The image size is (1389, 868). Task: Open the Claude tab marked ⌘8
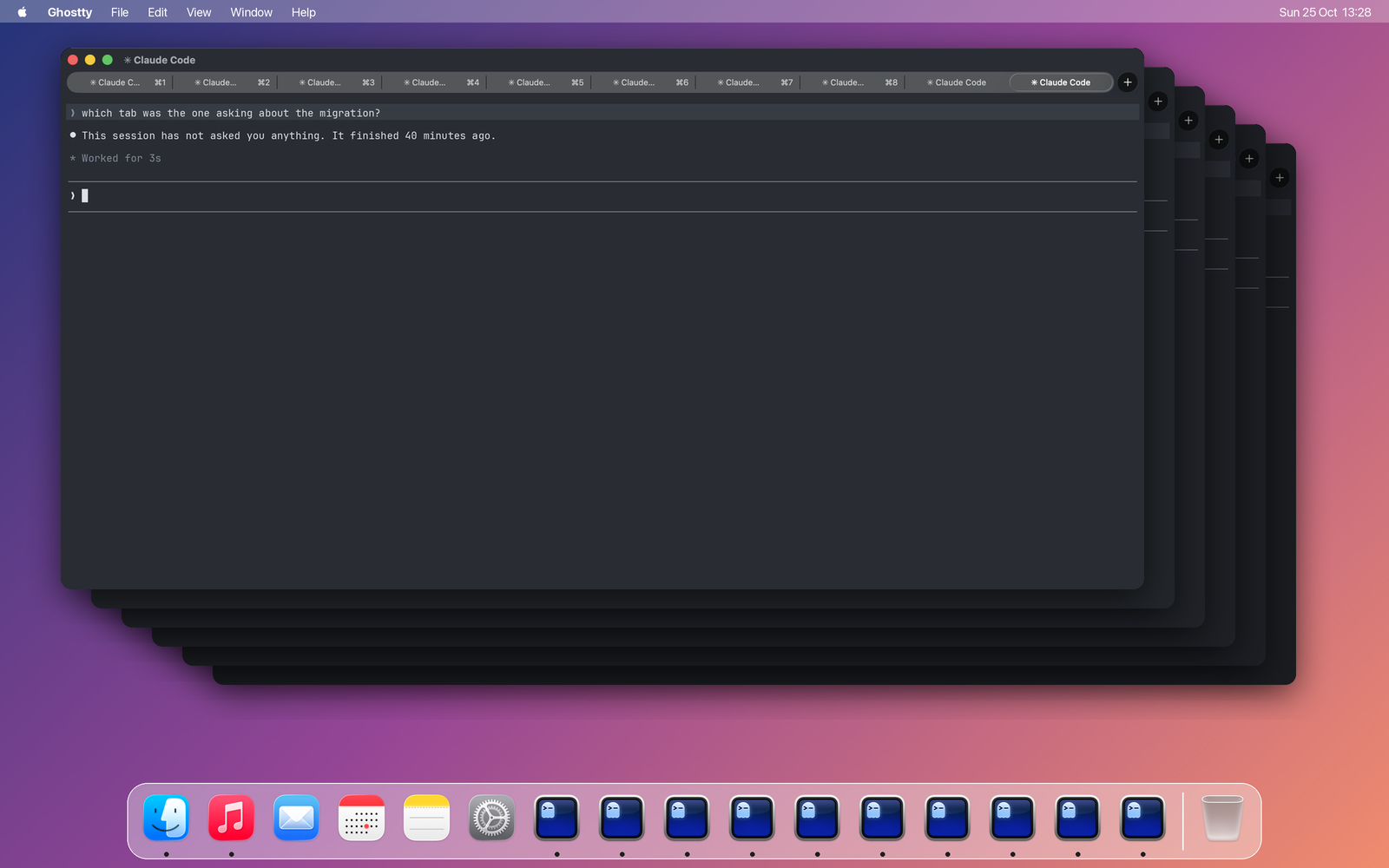click(x=852, y=82)
